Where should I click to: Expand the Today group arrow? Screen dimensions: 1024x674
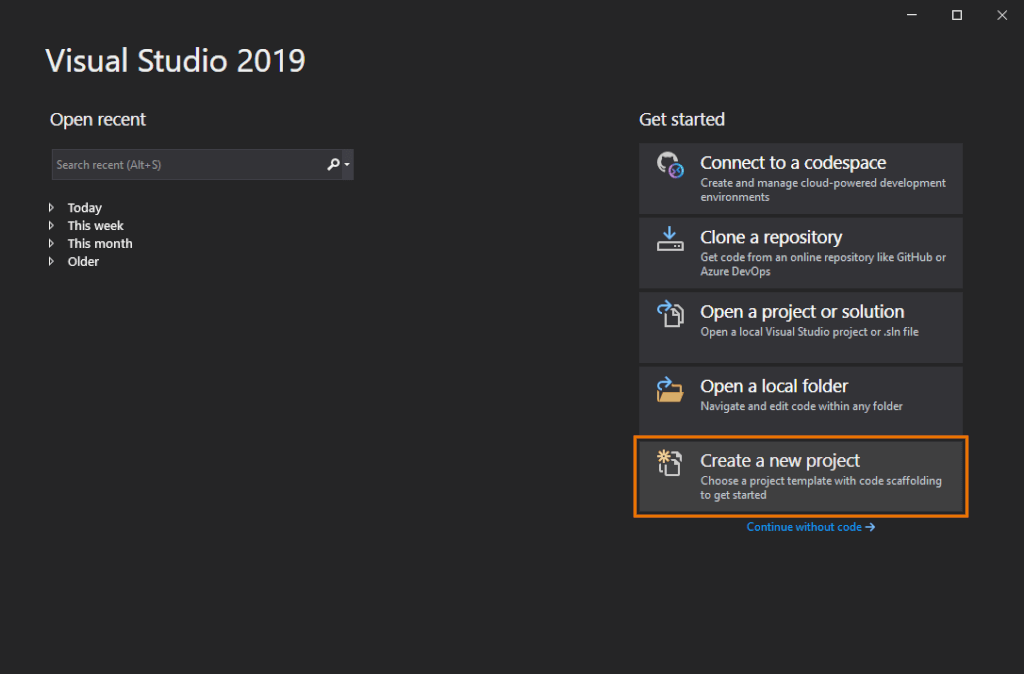pyautogui.click(x=52, y=208)
